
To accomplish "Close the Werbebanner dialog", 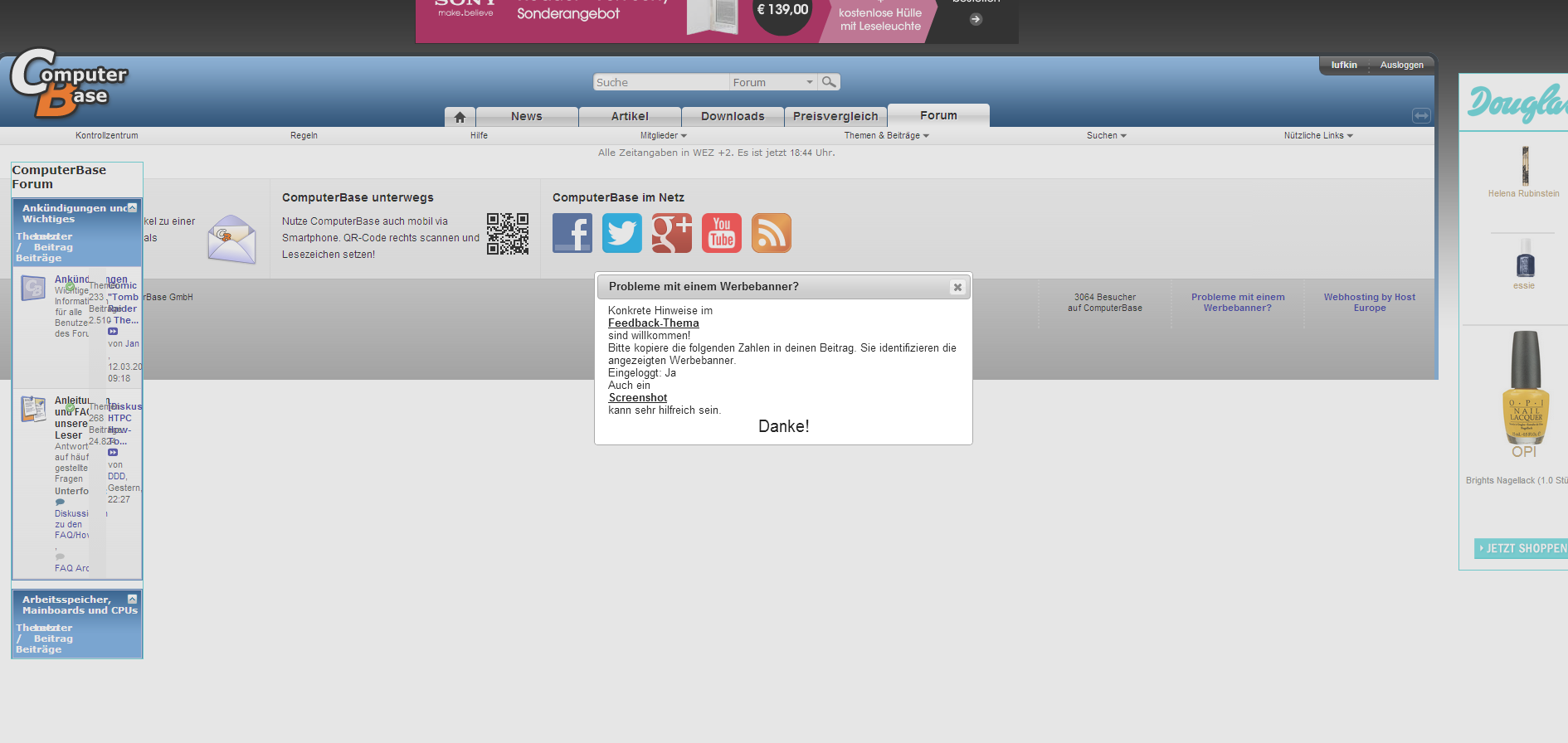I will [x=957, y=287].
